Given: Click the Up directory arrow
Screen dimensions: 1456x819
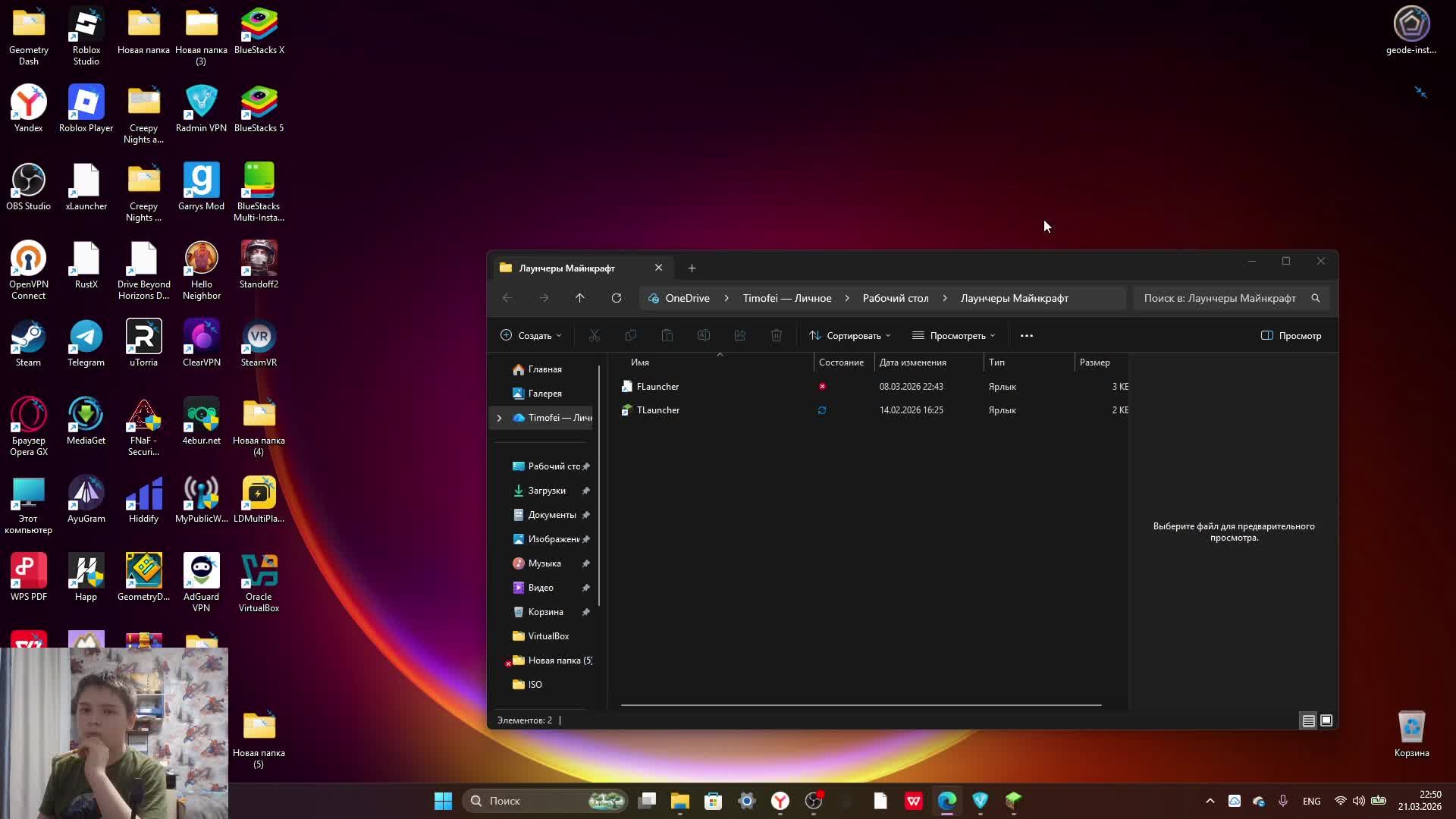Looking at the screenshot, I should coord(580,298).
